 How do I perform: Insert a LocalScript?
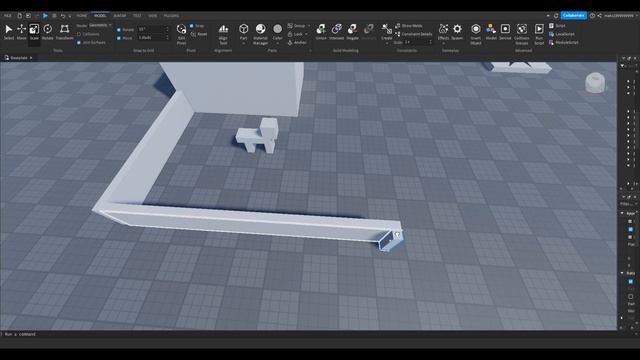coord(562,34)
